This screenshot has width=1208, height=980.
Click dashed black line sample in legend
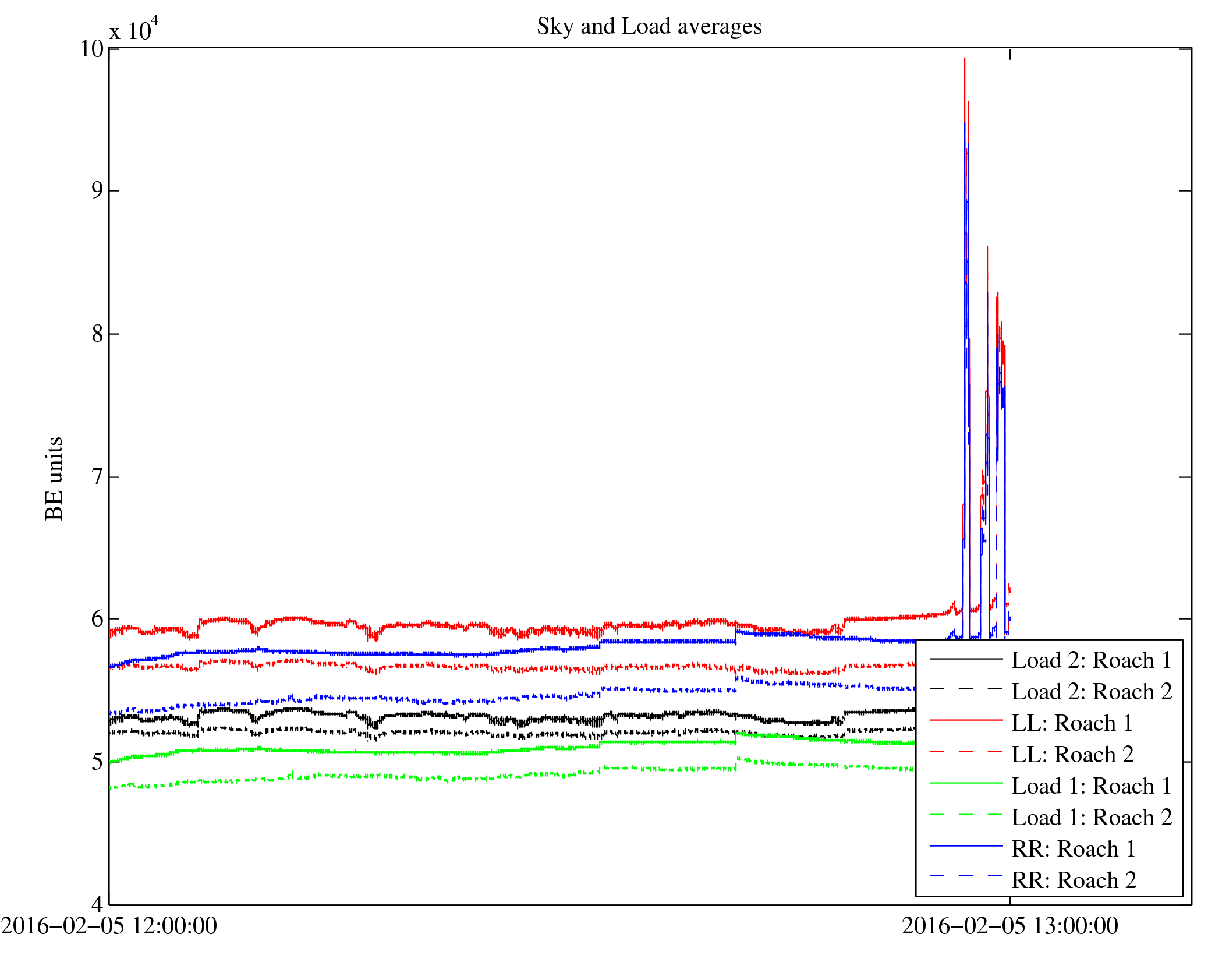point(966,689)
